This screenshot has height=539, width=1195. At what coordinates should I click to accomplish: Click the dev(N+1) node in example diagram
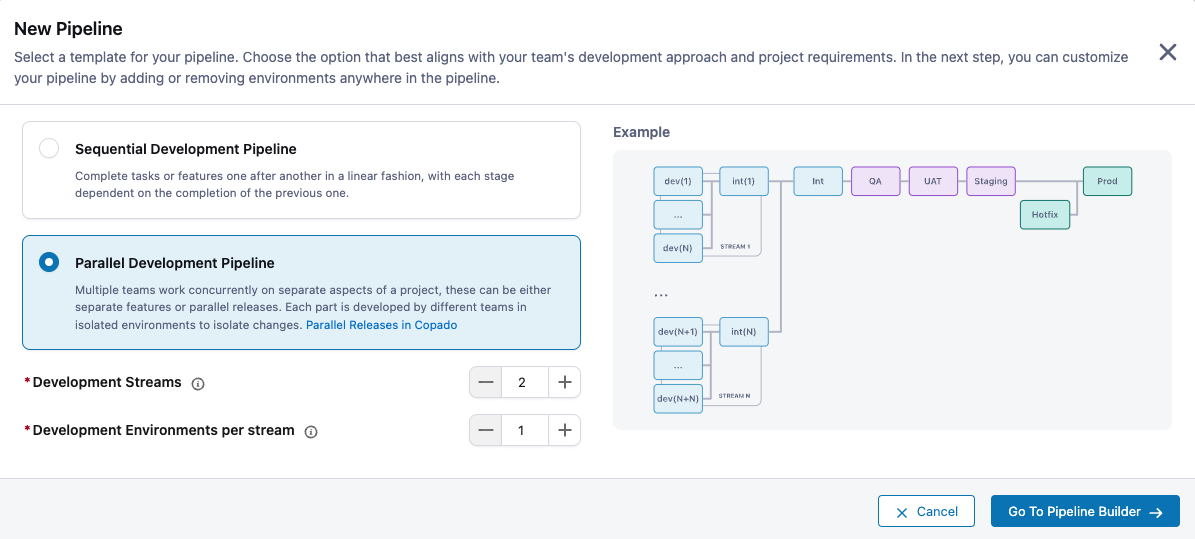click(x=678, y=332)
